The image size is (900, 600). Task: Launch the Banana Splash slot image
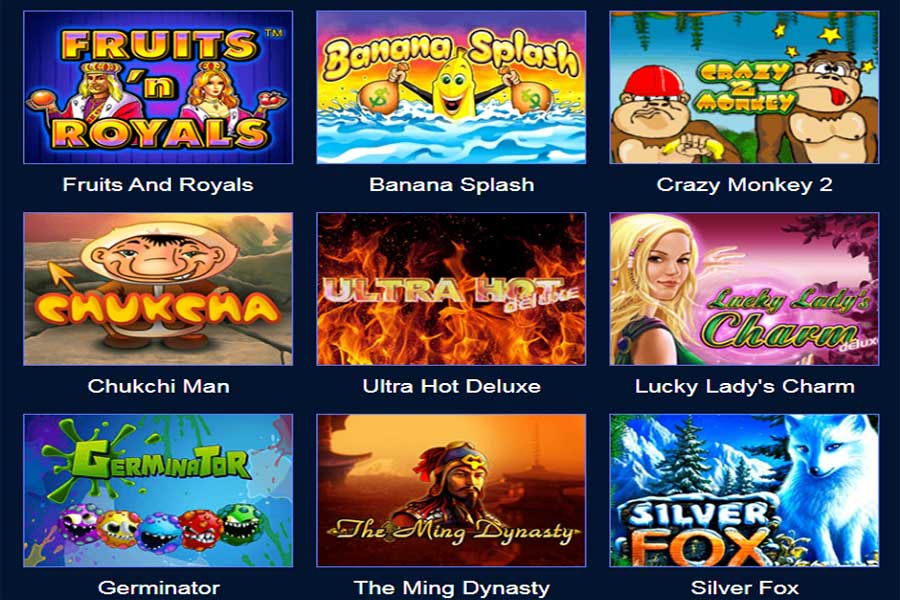tap(451, 87)
